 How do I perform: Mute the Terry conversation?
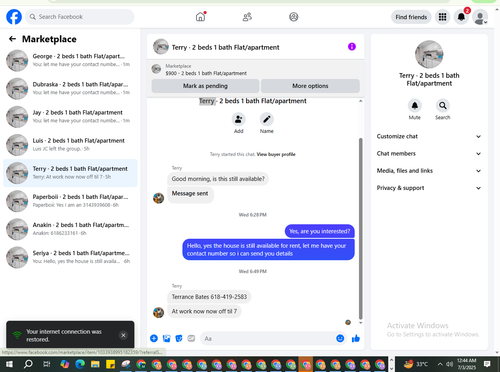415,106
